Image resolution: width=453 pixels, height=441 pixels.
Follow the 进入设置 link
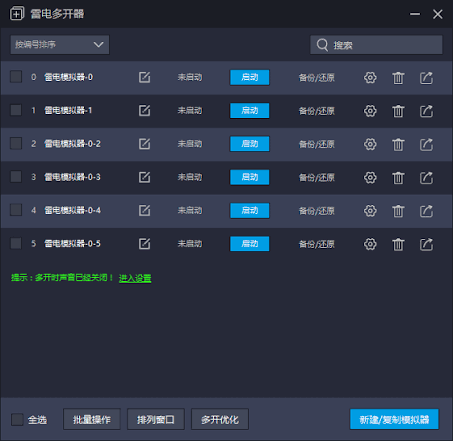pos(135,278)
